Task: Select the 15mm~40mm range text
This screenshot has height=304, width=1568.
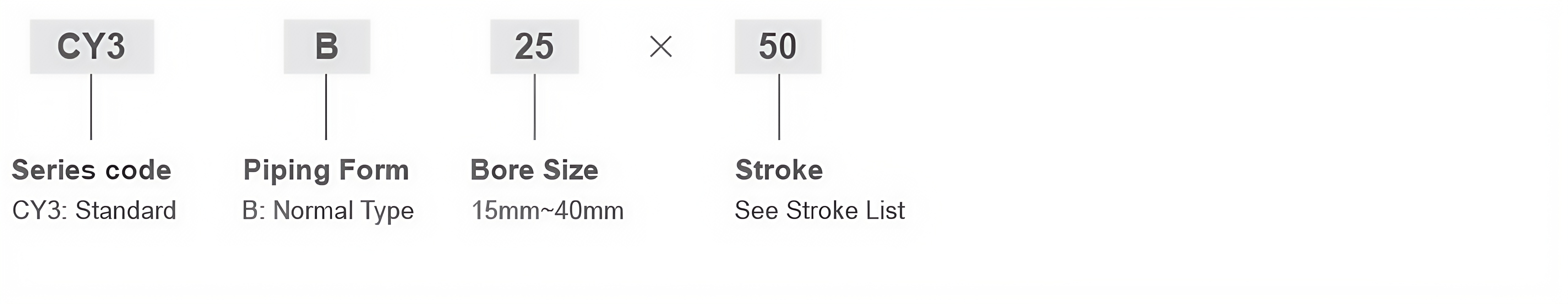Action: click(548, 211)
